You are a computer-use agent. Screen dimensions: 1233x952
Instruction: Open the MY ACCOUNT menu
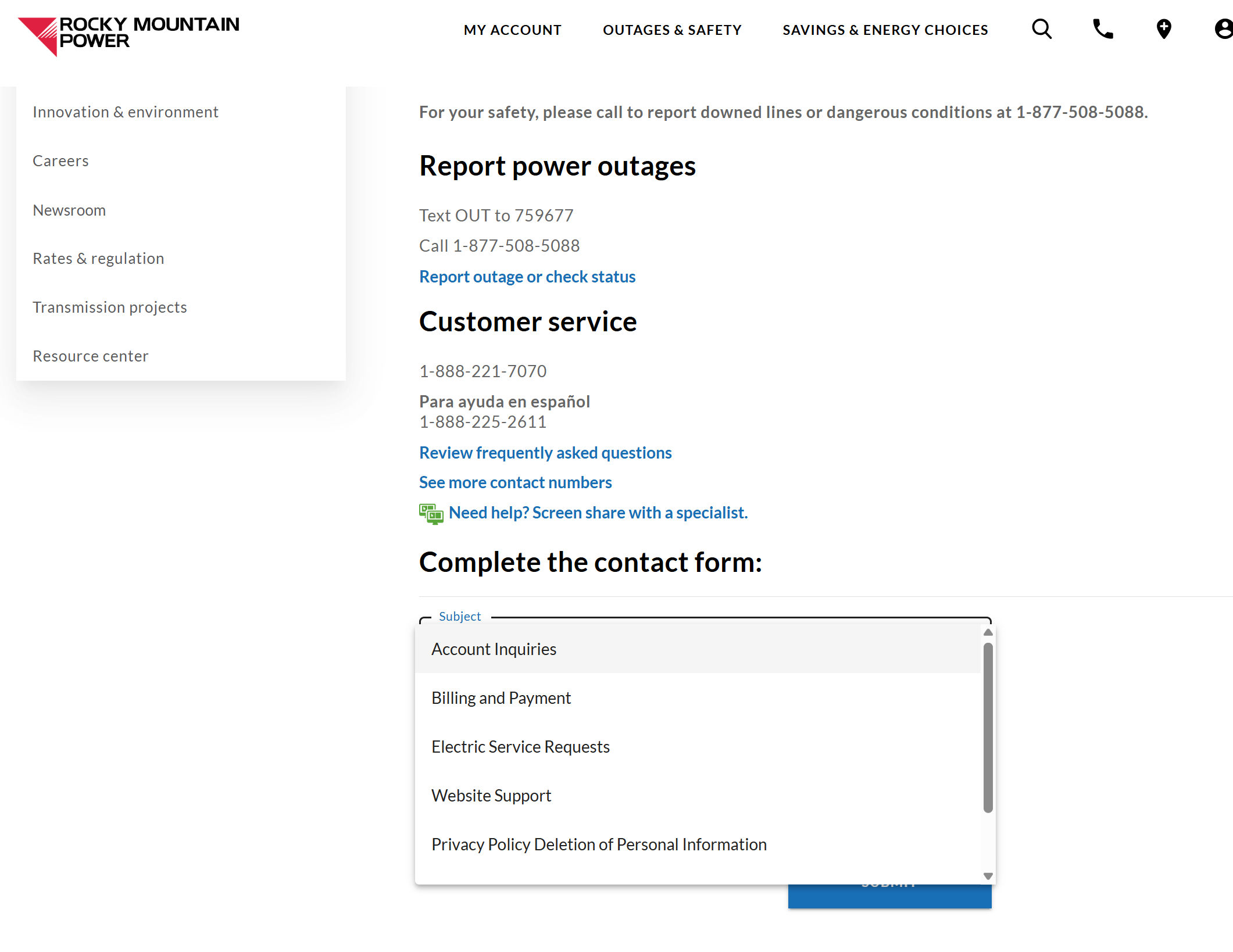coord(513,30)
